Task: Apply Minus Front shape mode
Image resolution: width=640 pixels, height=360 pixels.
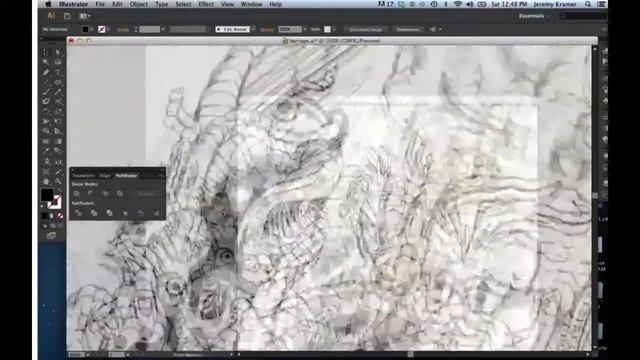Action: [x=91, y=193]
